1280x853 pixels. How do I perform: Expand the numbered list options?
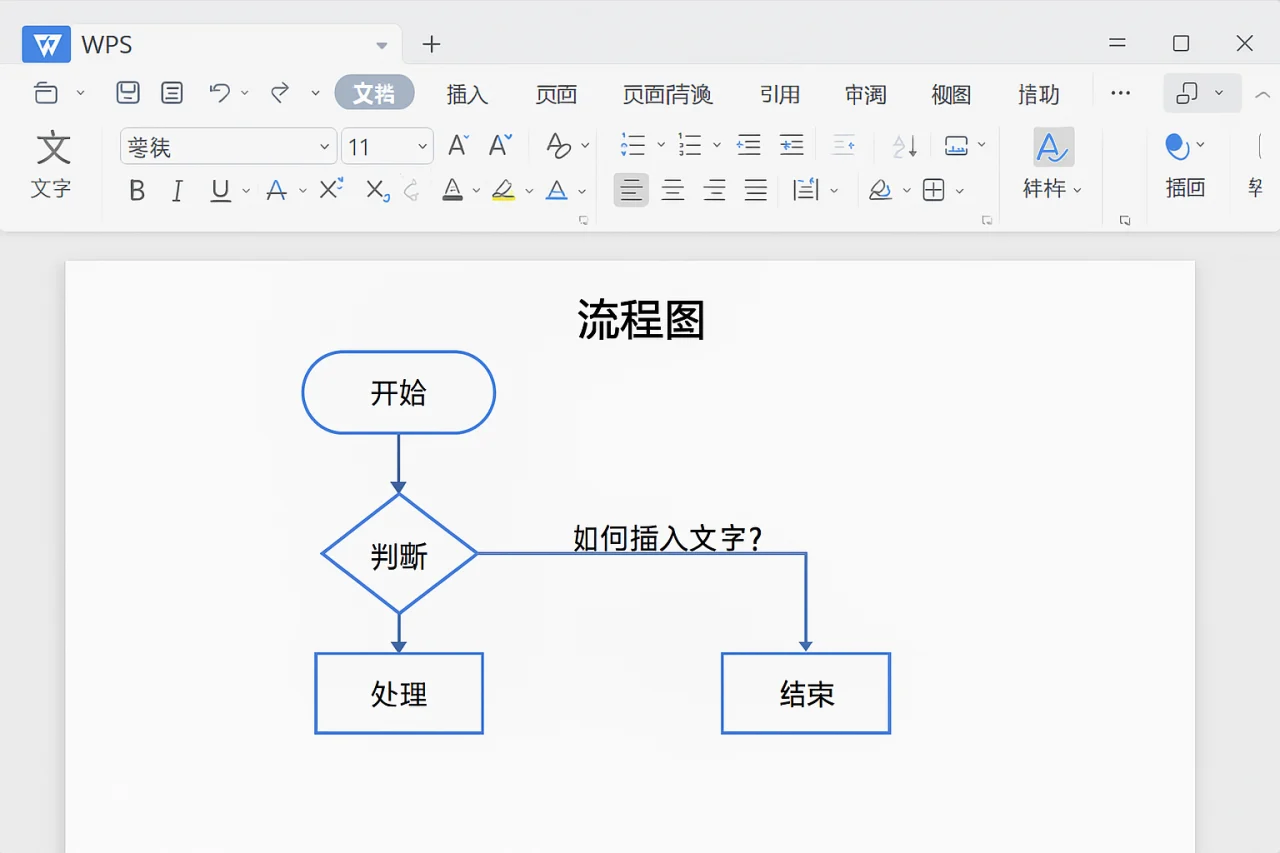(716, 145)
